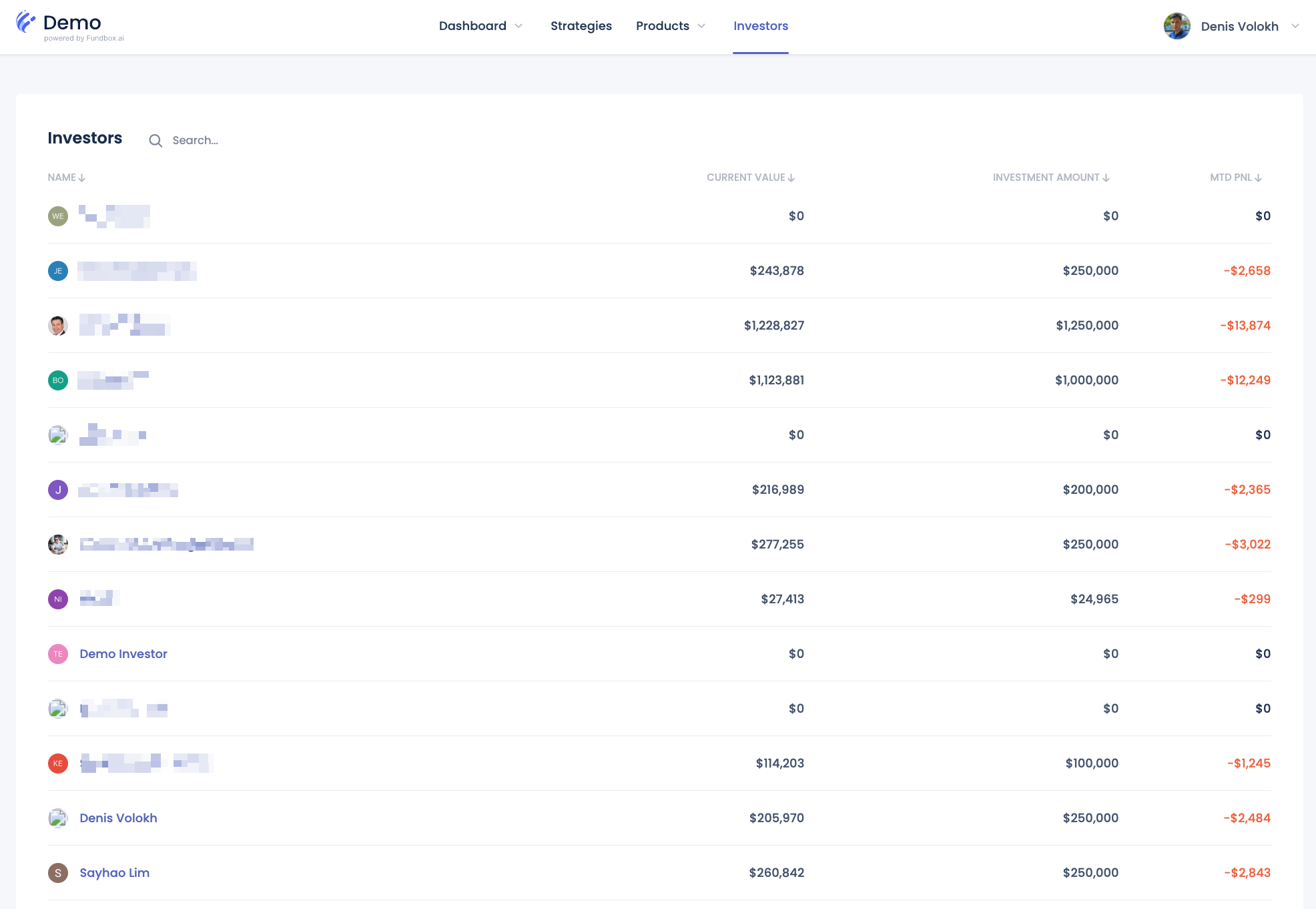
Task: Sort by Current Value column
Action: click(751, 178)
